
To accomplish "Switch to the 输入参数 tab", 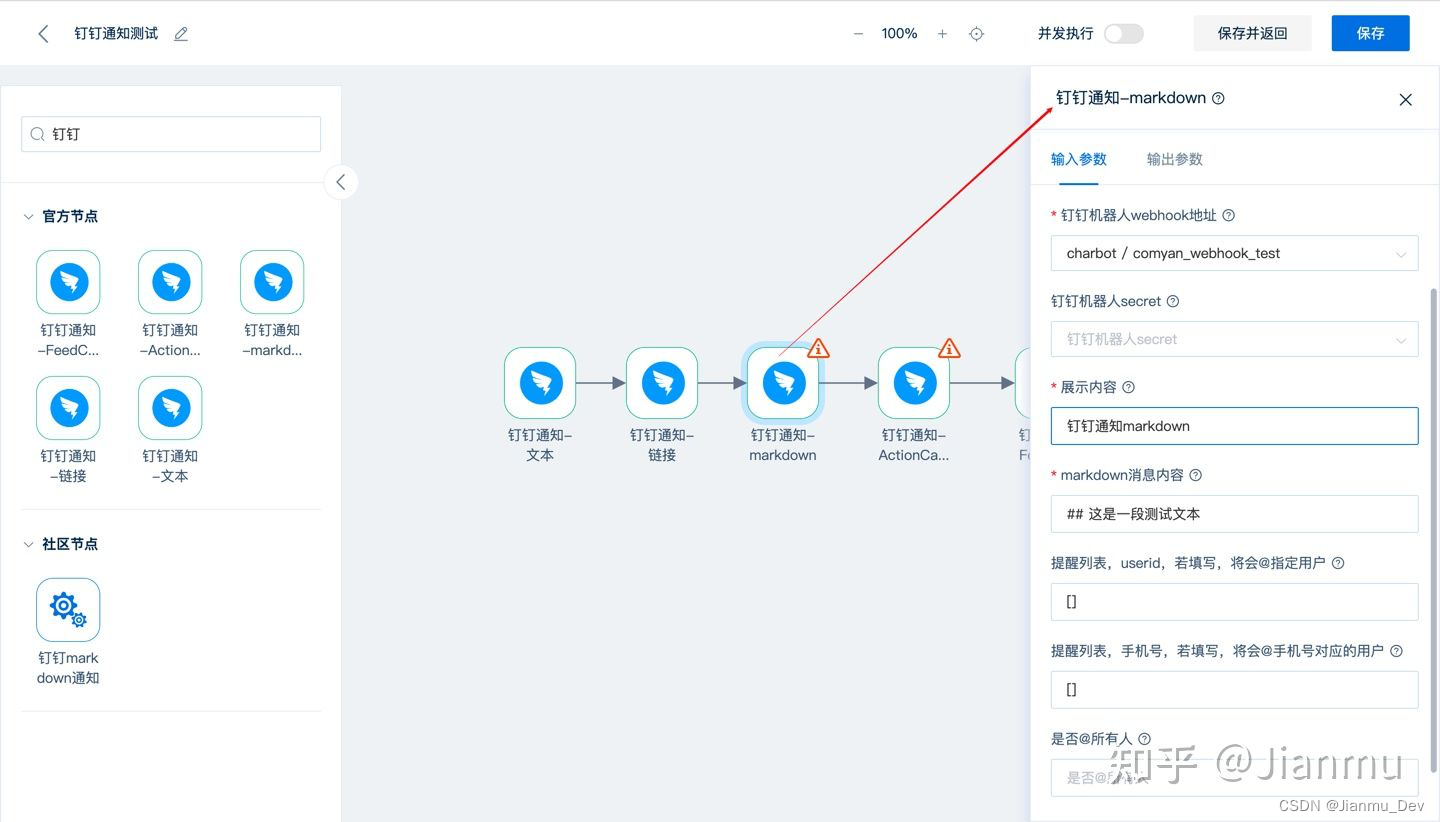I will [1079, 159].
